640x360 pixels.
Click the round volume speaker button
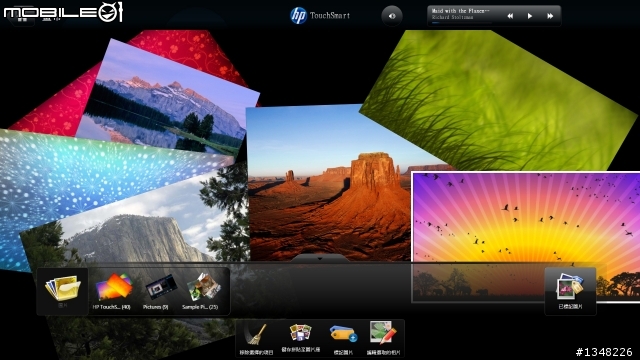click(x=392, y=16)
